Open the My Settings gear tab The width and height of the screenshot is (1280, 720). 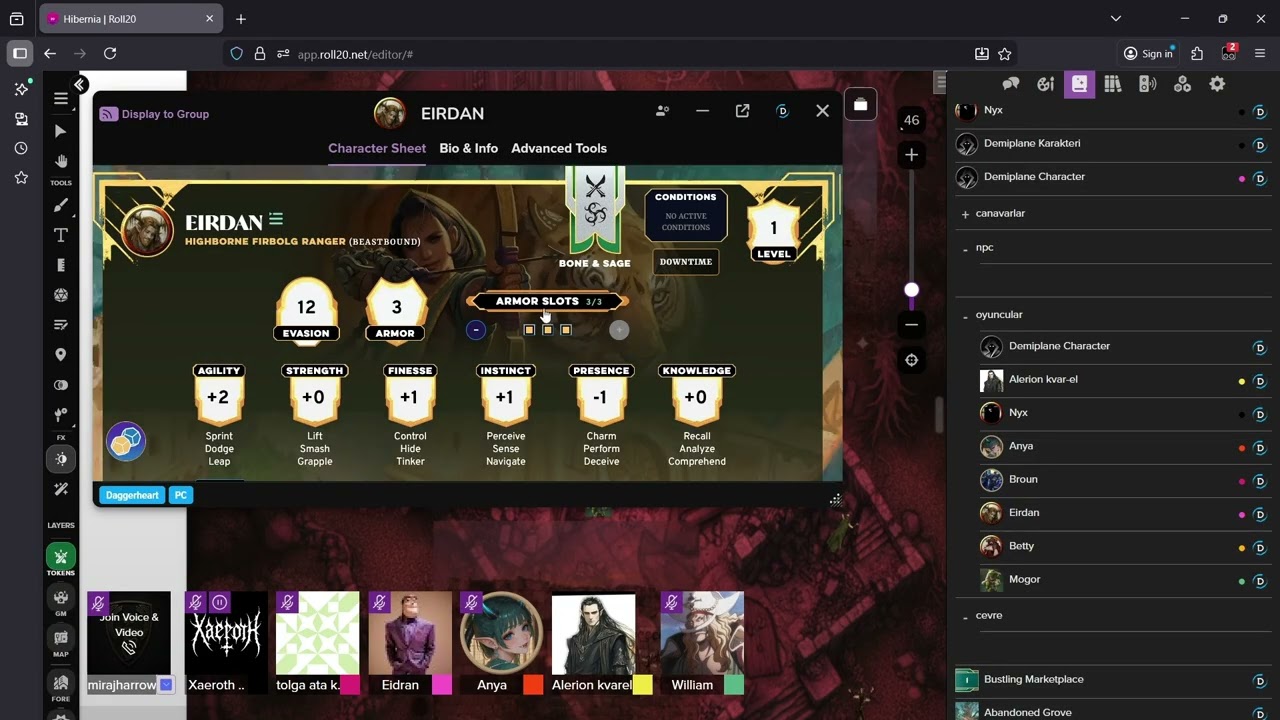pos(1217,84)
